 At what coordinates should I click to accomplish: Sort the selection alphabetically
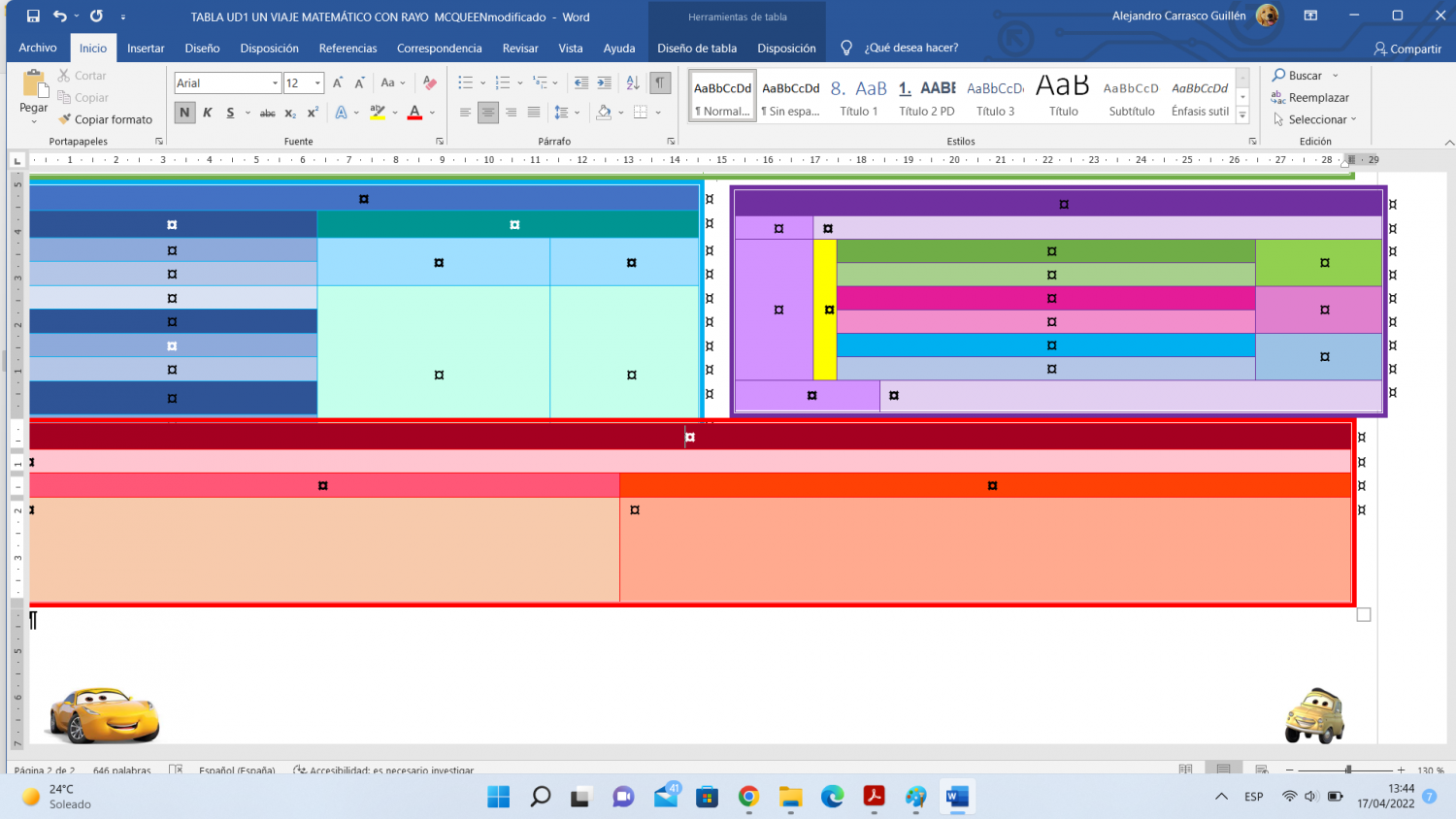(633, 83)
